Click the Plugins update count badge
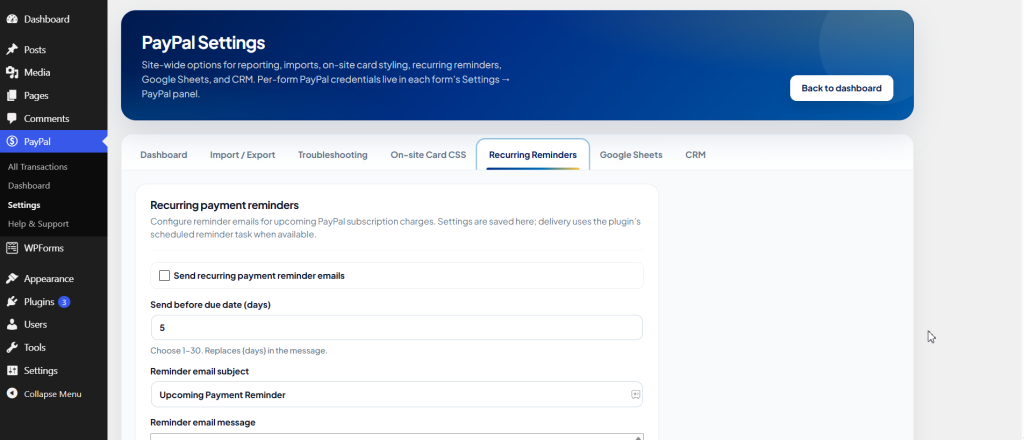This screenshot has width=1024, height=440. (64, 302)
